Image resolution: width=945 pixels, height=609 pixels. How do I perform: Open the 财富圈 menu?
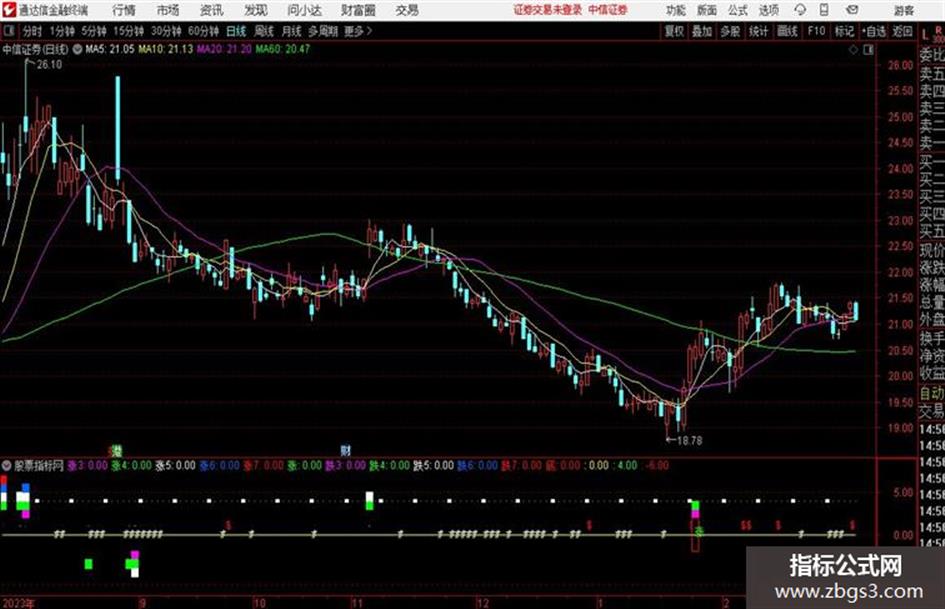tap(358, 10)
